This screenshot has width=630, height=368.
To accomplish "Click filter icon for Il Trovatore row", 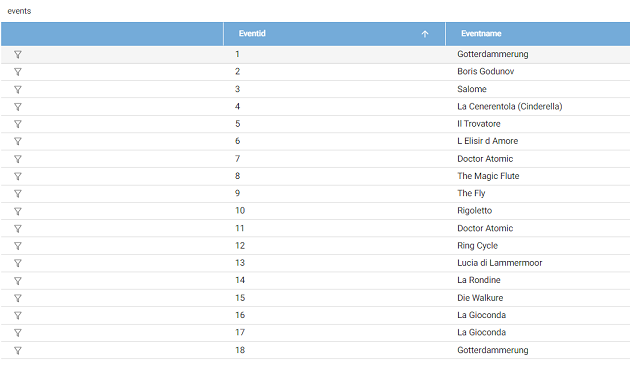I will 18,124.
